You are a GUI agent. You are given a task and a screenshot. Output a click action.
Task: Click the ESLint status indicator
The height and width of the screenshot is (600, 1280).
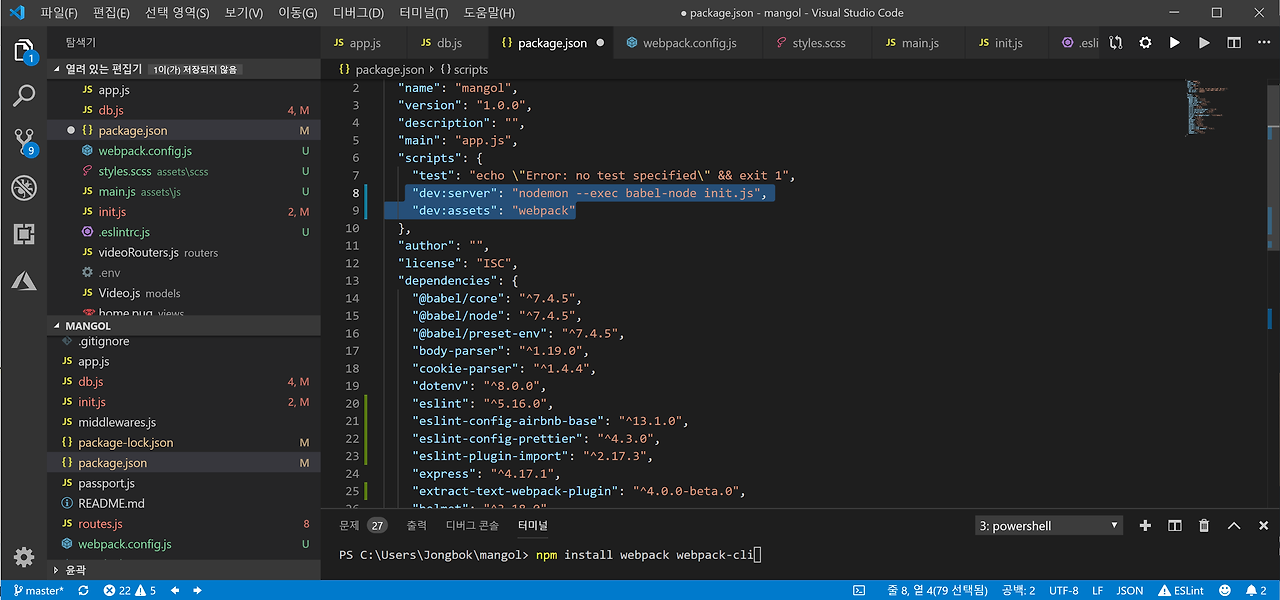[1179, 590]
